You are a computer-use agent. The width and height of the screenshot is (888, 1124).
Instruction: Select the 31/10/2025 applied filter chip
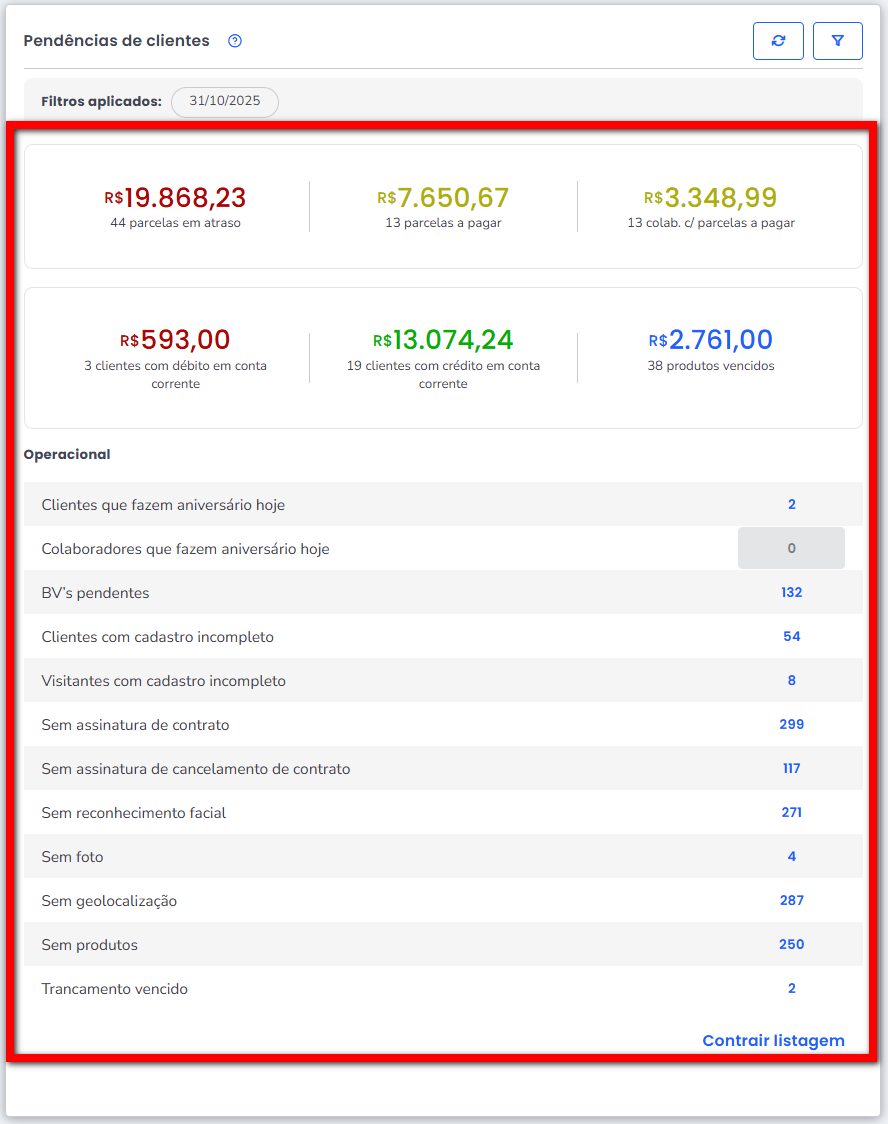[x=225, y=102]
